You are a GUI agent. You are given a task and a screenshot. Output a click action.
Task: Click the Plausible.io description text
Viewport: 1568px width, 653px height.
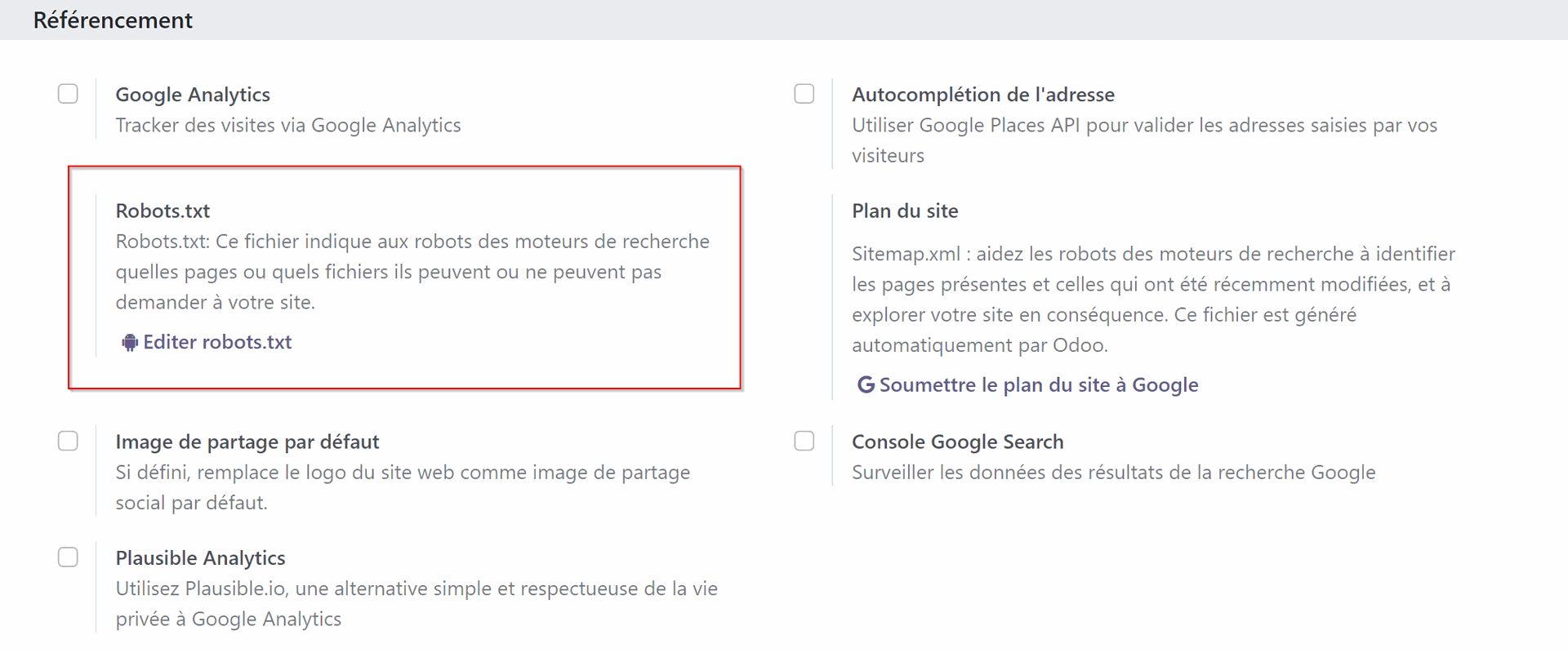pos(416,603)
